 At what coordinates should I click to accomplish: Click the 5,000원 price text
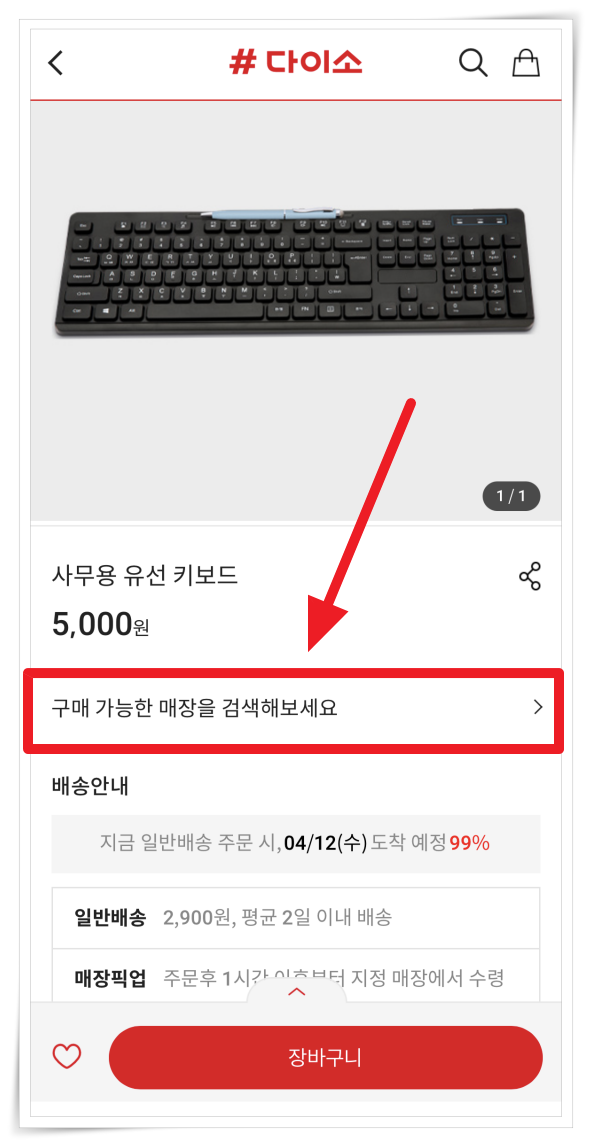point(100,623)
